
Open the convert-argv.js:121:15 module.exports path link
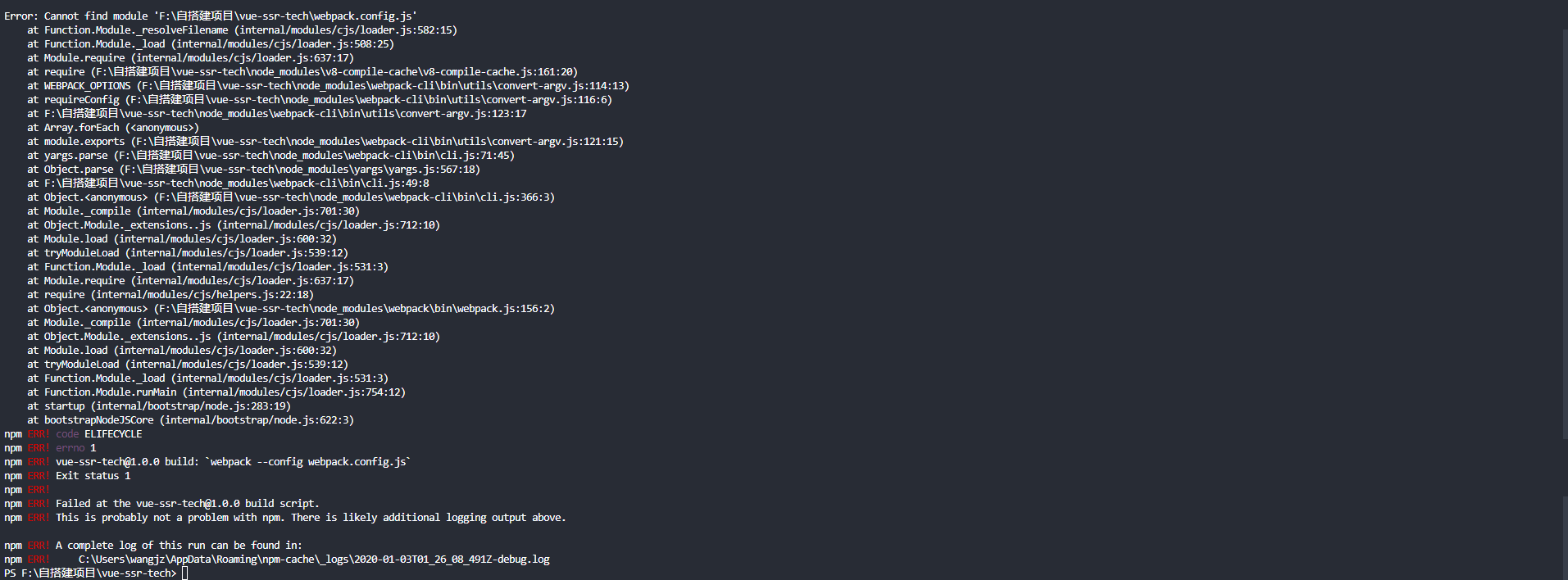coord(380,142)
